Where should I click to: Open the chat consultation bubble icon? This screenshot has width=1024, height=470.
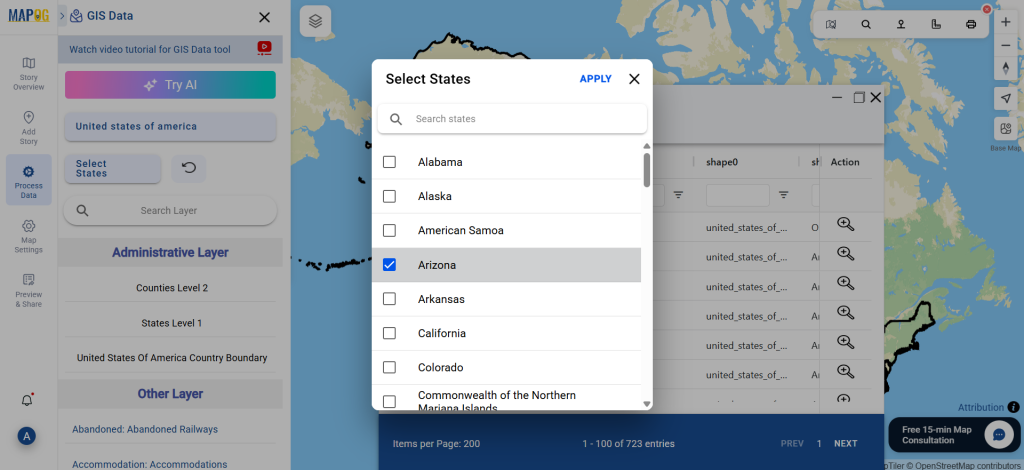click(999, 434)
